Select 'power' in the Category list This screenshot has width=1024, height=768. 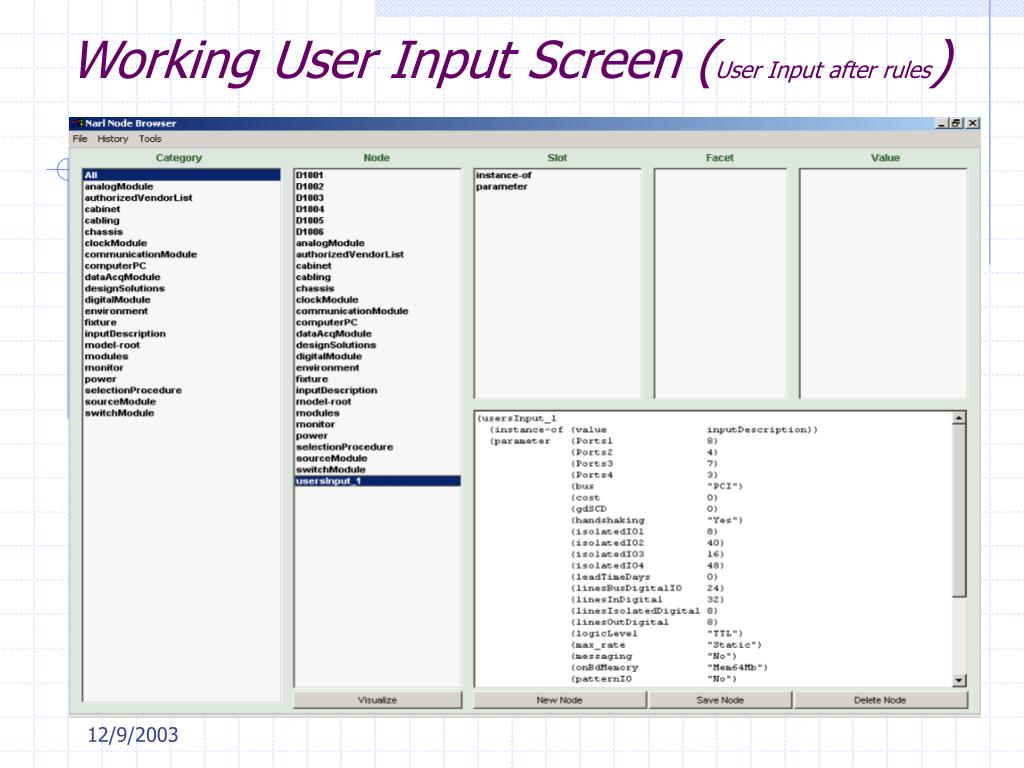(x=100, y=379)
